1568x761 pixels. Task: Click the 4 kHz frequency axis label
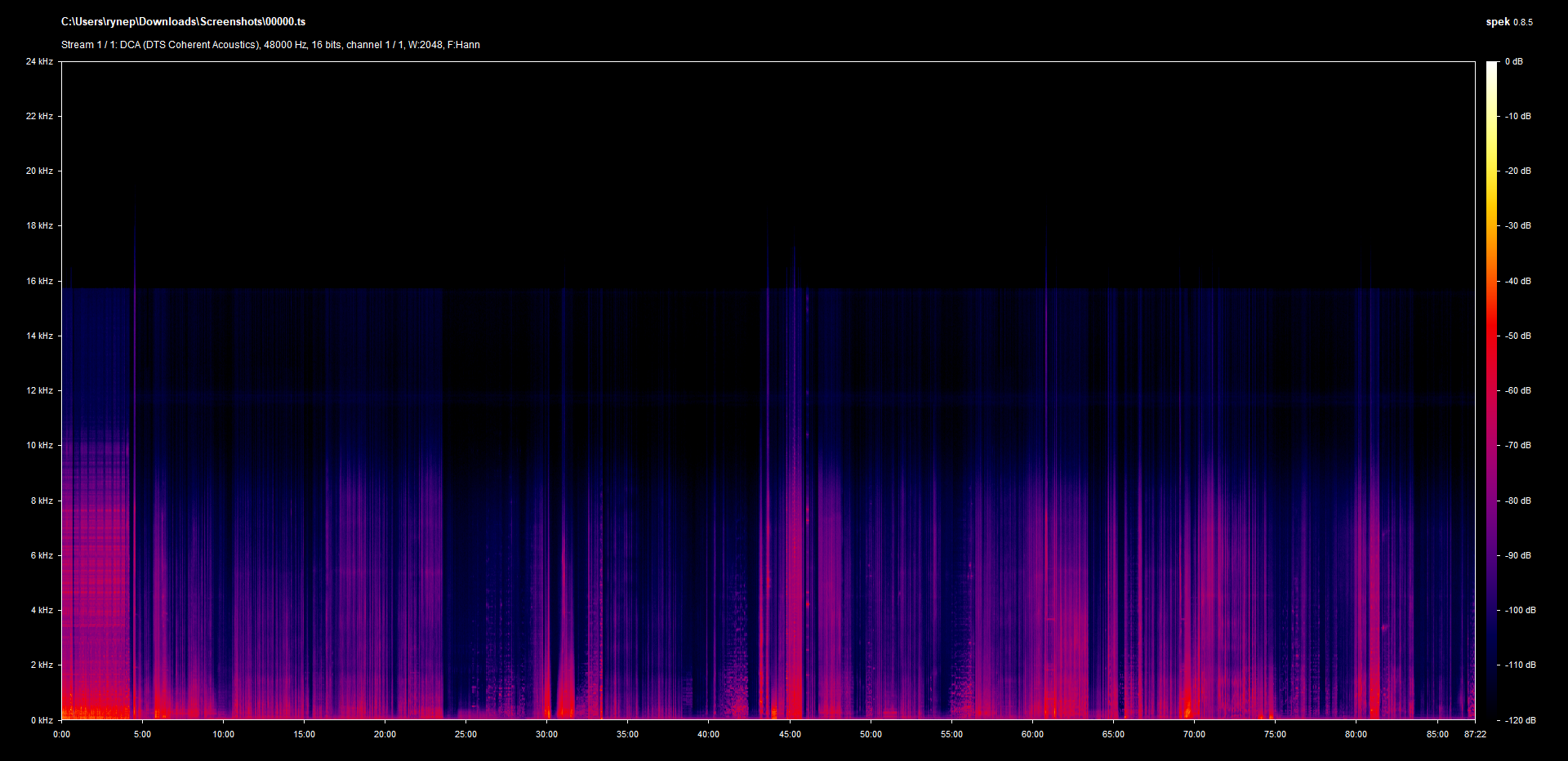tap(42, 610)
